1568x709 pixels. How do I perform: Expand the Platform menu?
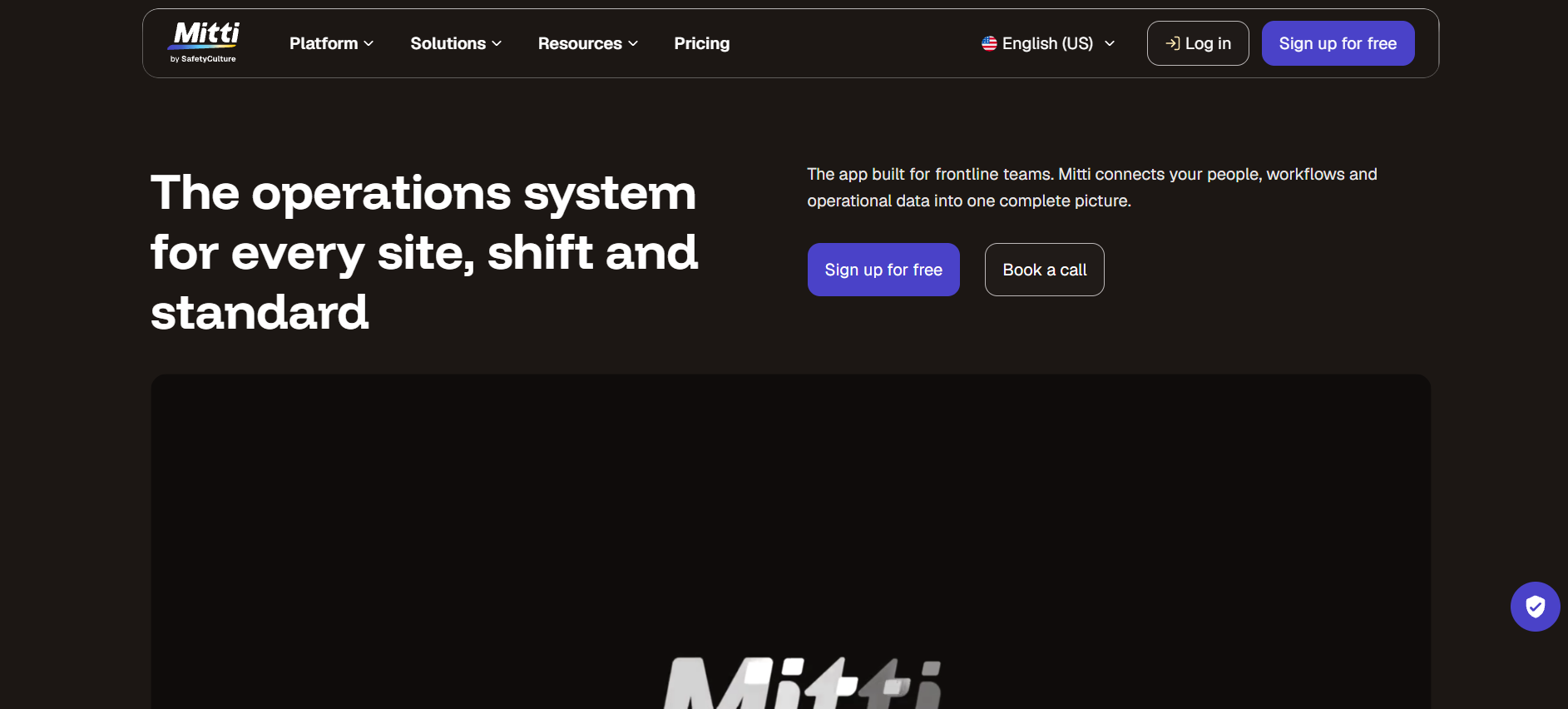(331, 43)
